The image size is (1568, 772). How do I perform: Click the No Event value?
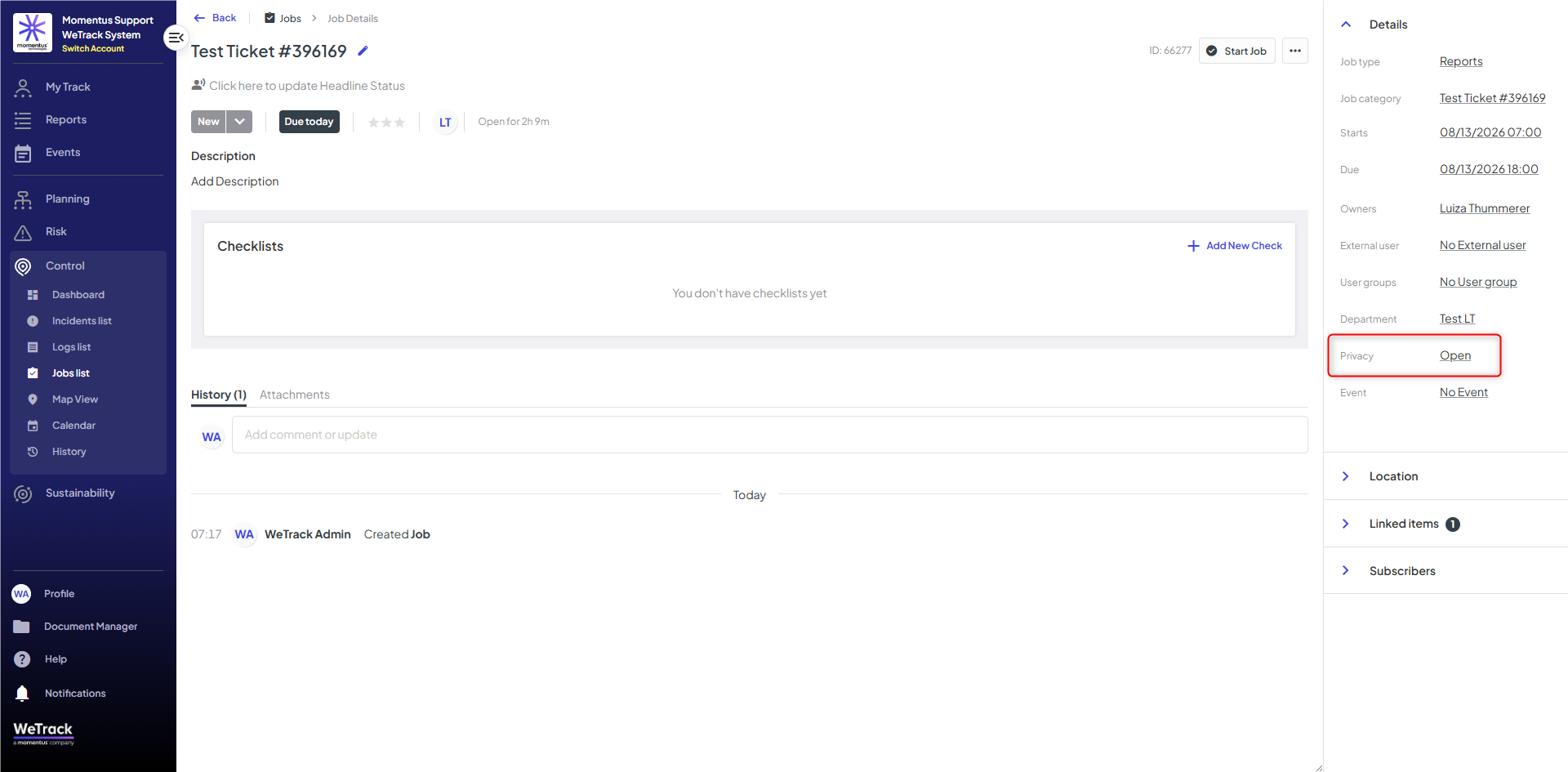[1463, 392]
